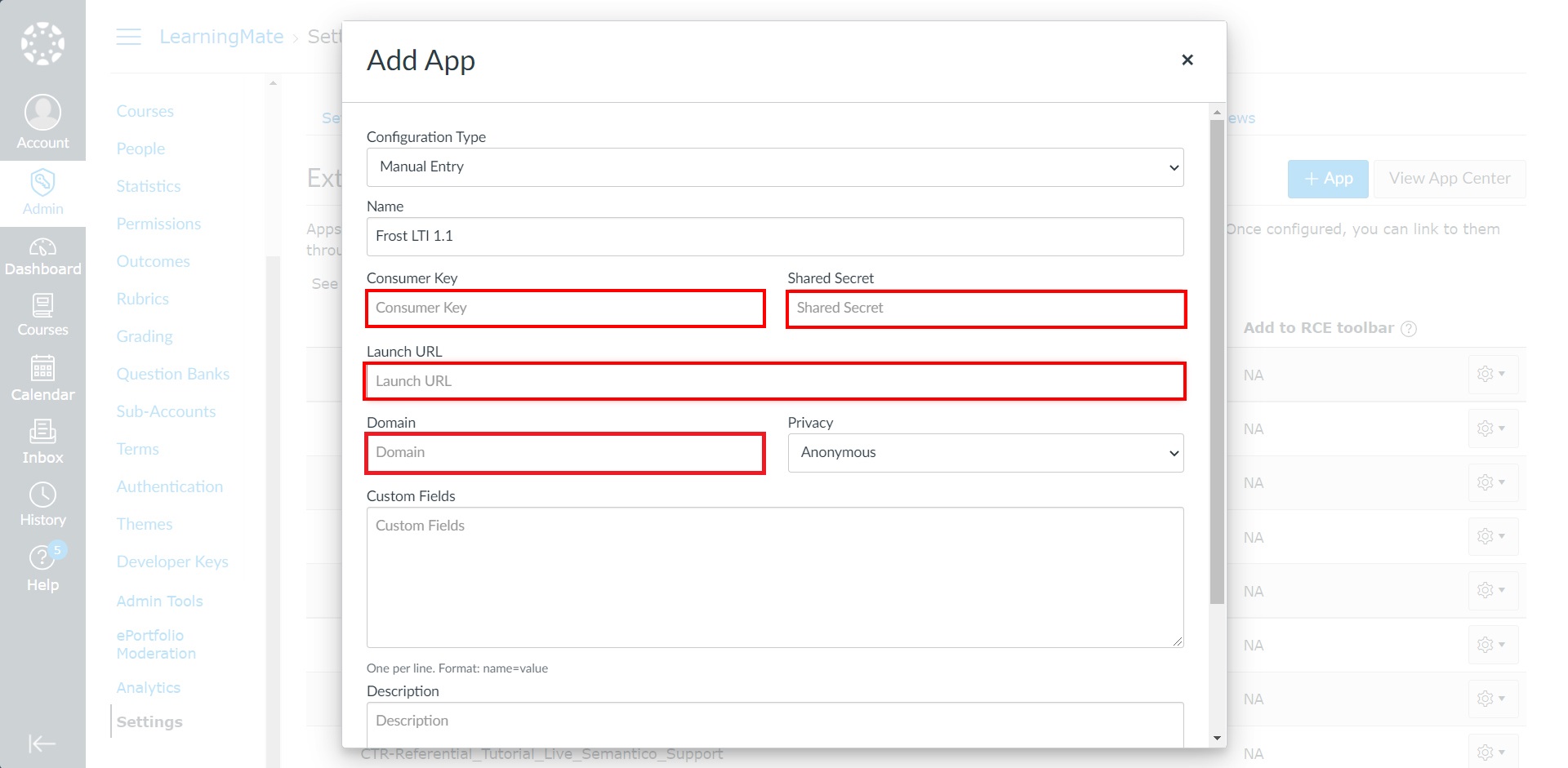Expand the Configuration Type dropdown
Image resolution: width=1568 pixels, height=768 pixels.
click(x=775, y=167)
